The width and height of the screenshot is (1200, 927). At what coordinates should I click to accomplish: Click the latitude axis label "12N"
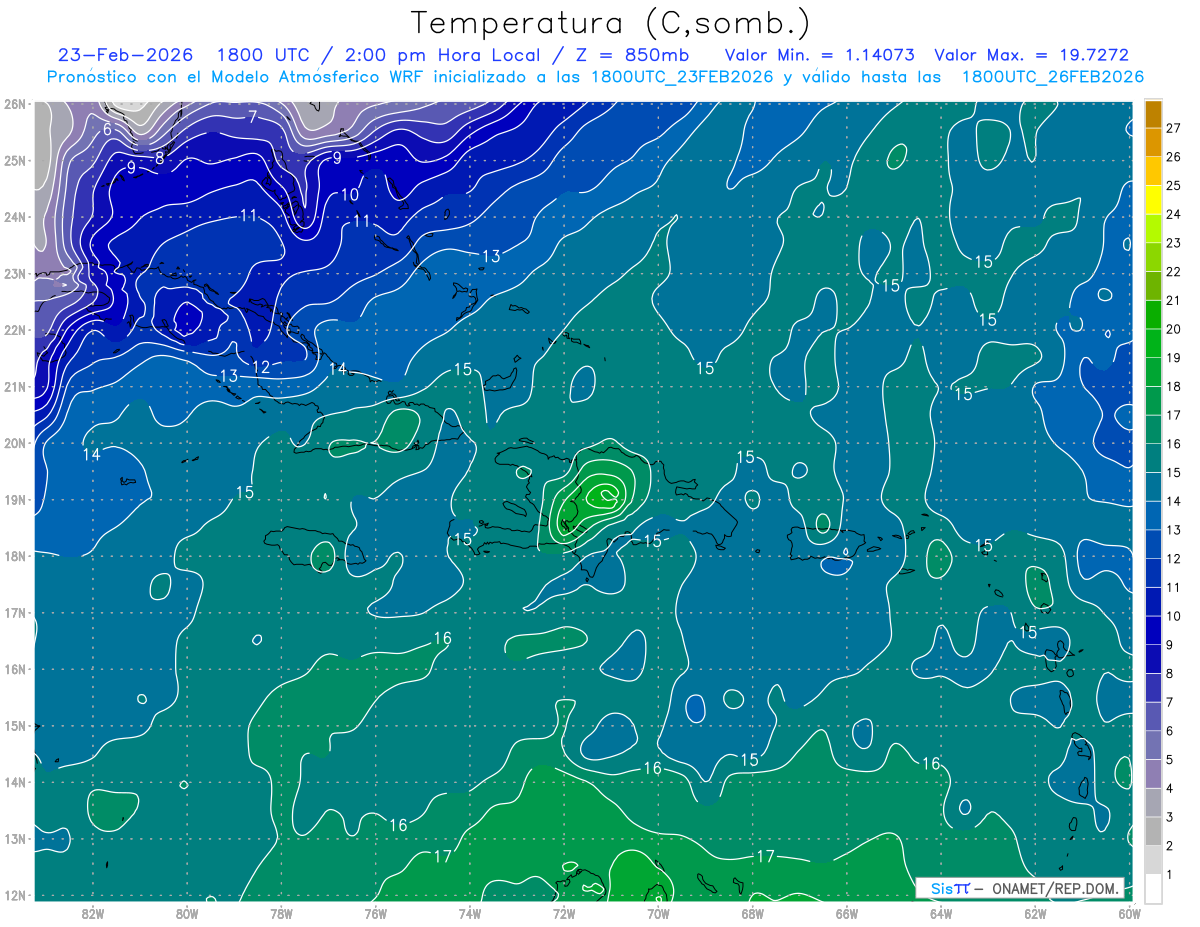14,894
